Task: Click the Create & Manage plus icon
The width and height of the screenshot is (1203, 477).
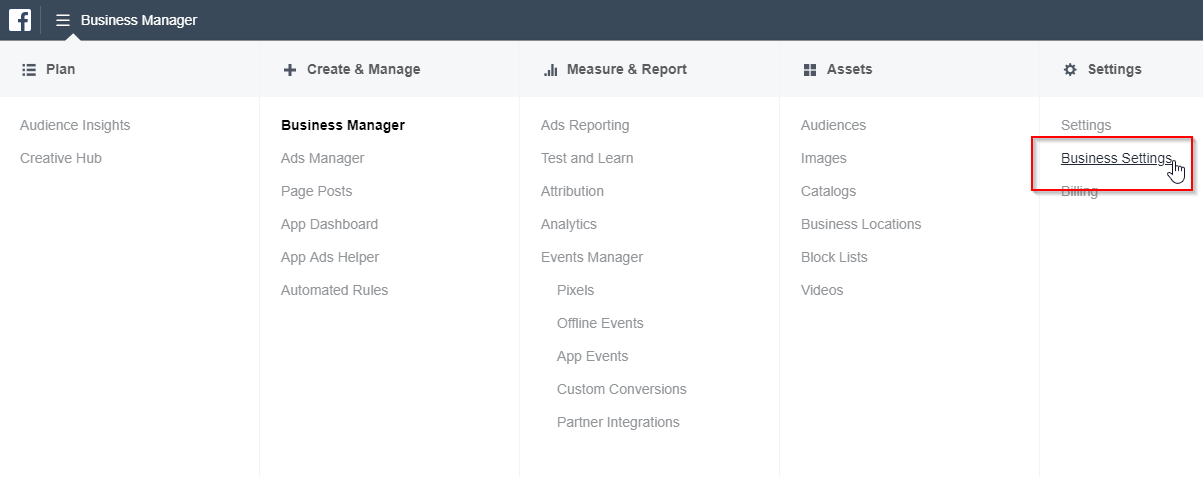Action: [x=290, y=70]
